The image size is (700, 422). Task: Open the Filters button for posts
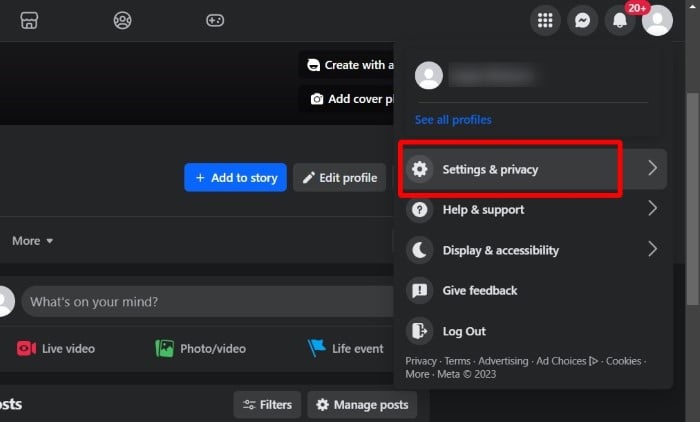267,405
